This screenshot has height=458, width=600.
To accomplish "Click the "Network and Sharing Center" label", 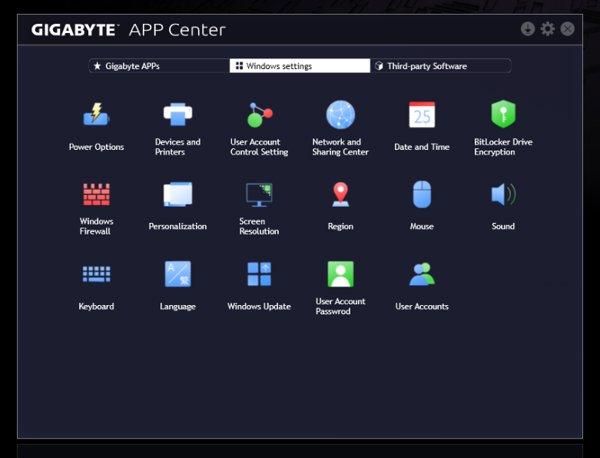I will tap(341, 147).
